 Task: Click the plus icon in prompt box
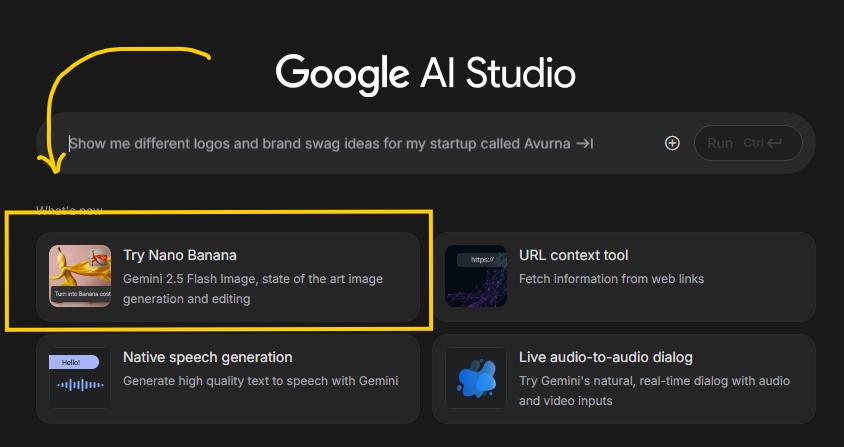[672, 143]
